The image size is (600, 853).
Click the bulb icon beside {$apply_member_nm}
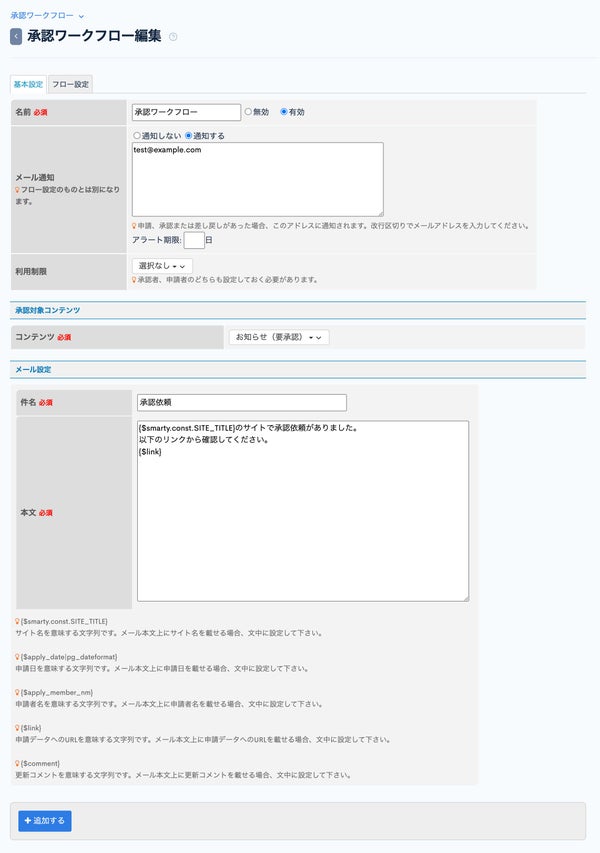pos(17,693)
